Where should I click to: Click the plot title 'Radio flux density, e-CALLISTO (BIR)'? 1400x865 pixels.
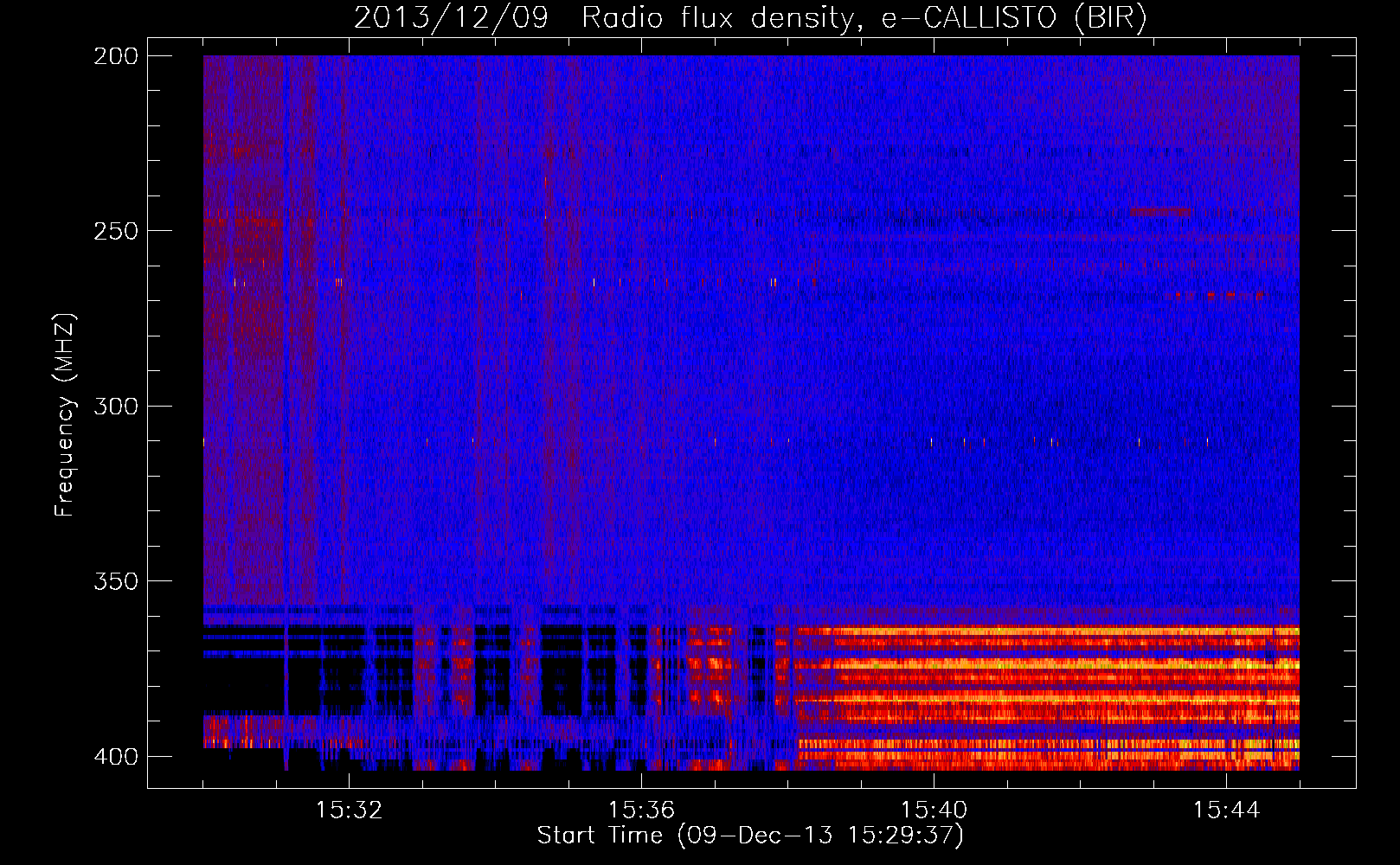pos(864,17)
